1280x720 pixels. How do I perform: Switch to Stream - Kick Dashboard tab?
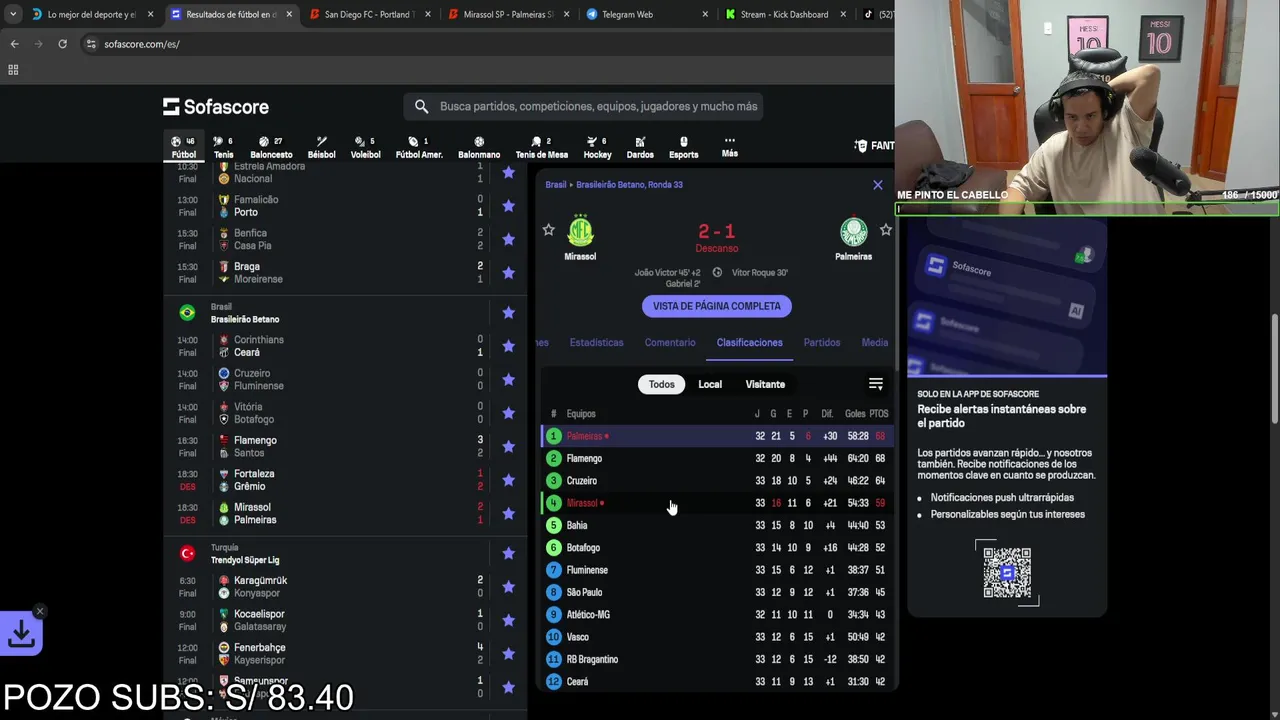pos(785,14)
